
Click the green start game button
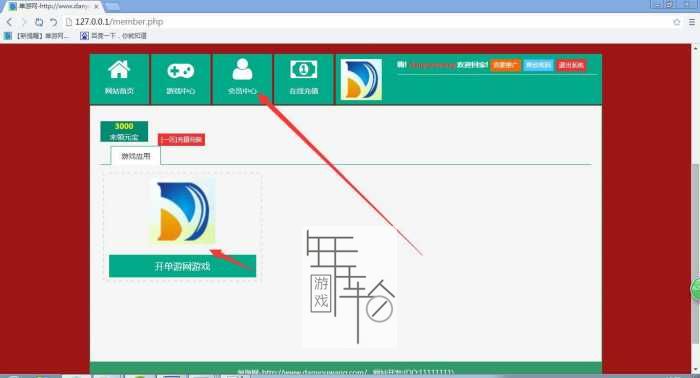coord(183,266)
